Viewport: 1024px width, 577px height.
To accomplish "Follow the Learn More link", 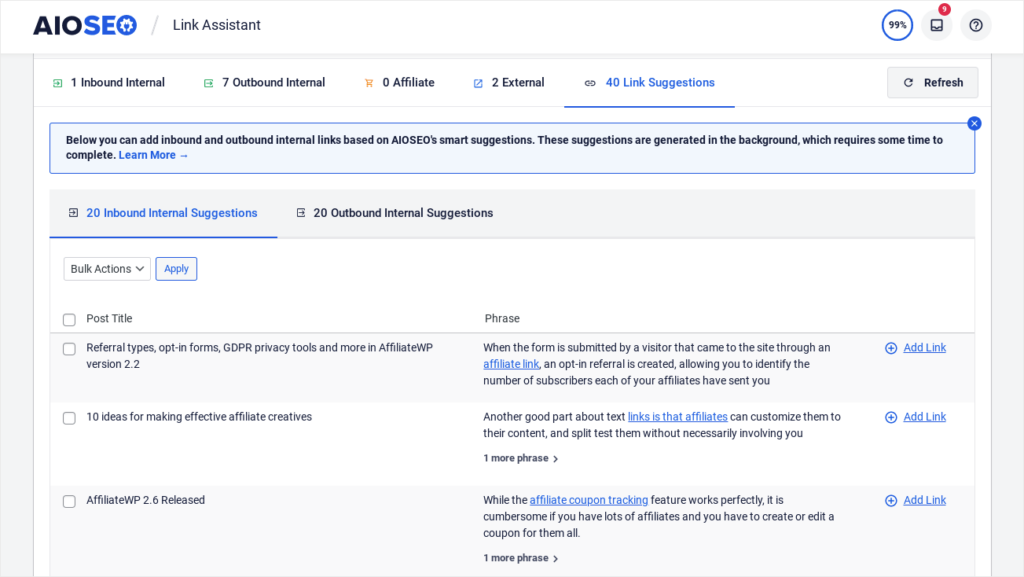I will point(153,155).
